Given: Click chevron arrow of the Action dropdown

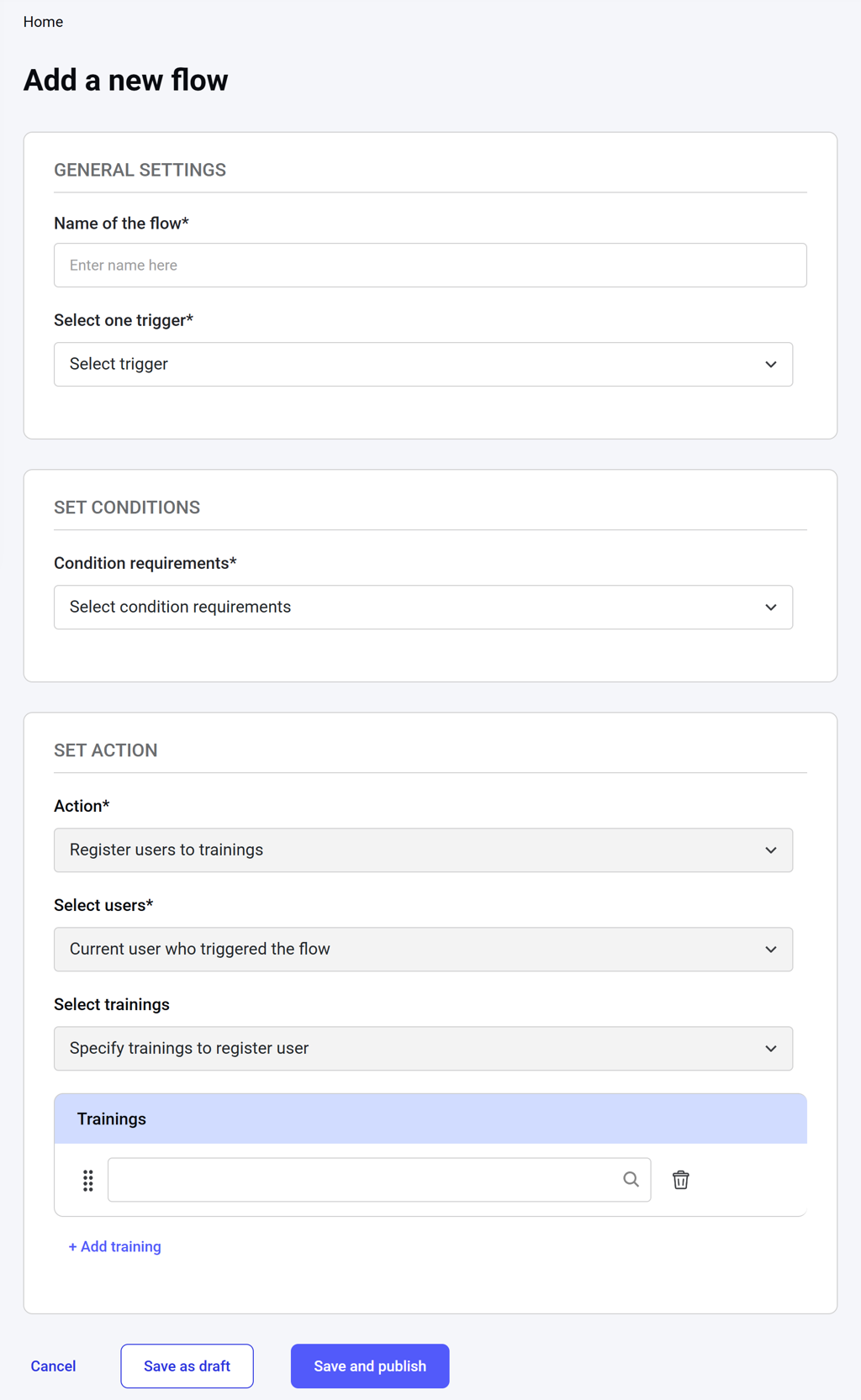Looking at the screenshot, I should [770, 850].
